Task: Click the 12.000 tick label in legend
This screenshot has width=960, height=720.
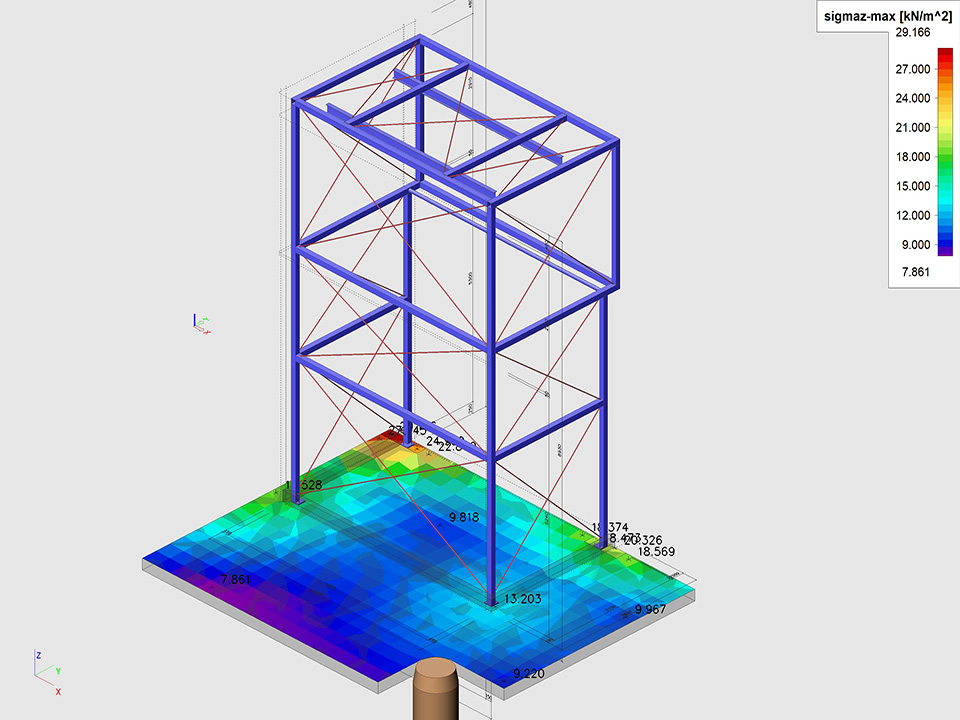Action: pos(913,215)
